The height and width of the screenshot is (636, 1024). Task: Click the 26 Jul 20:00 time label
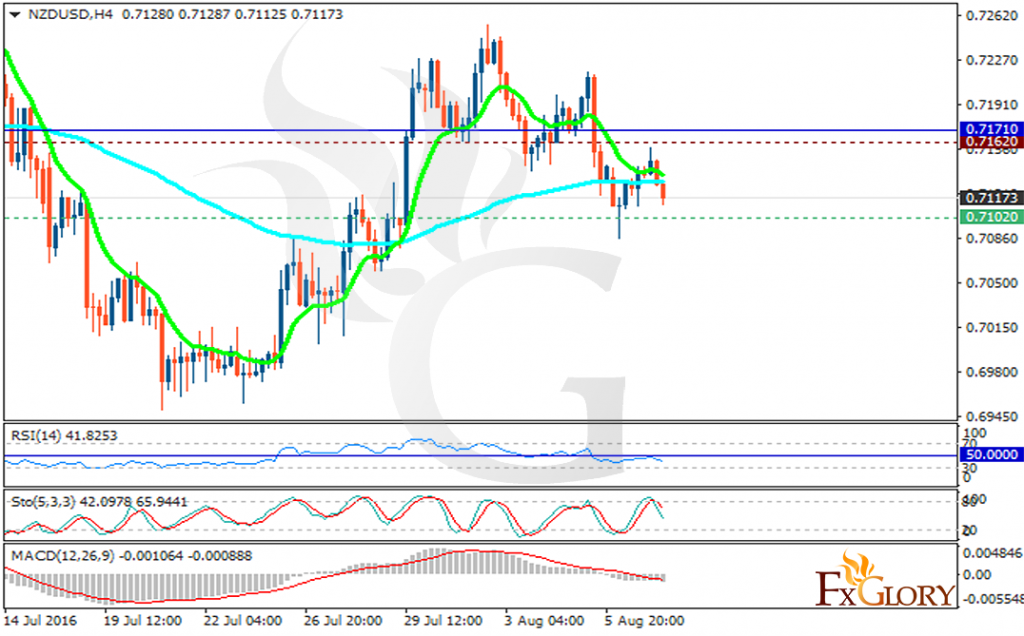(343, 620)
